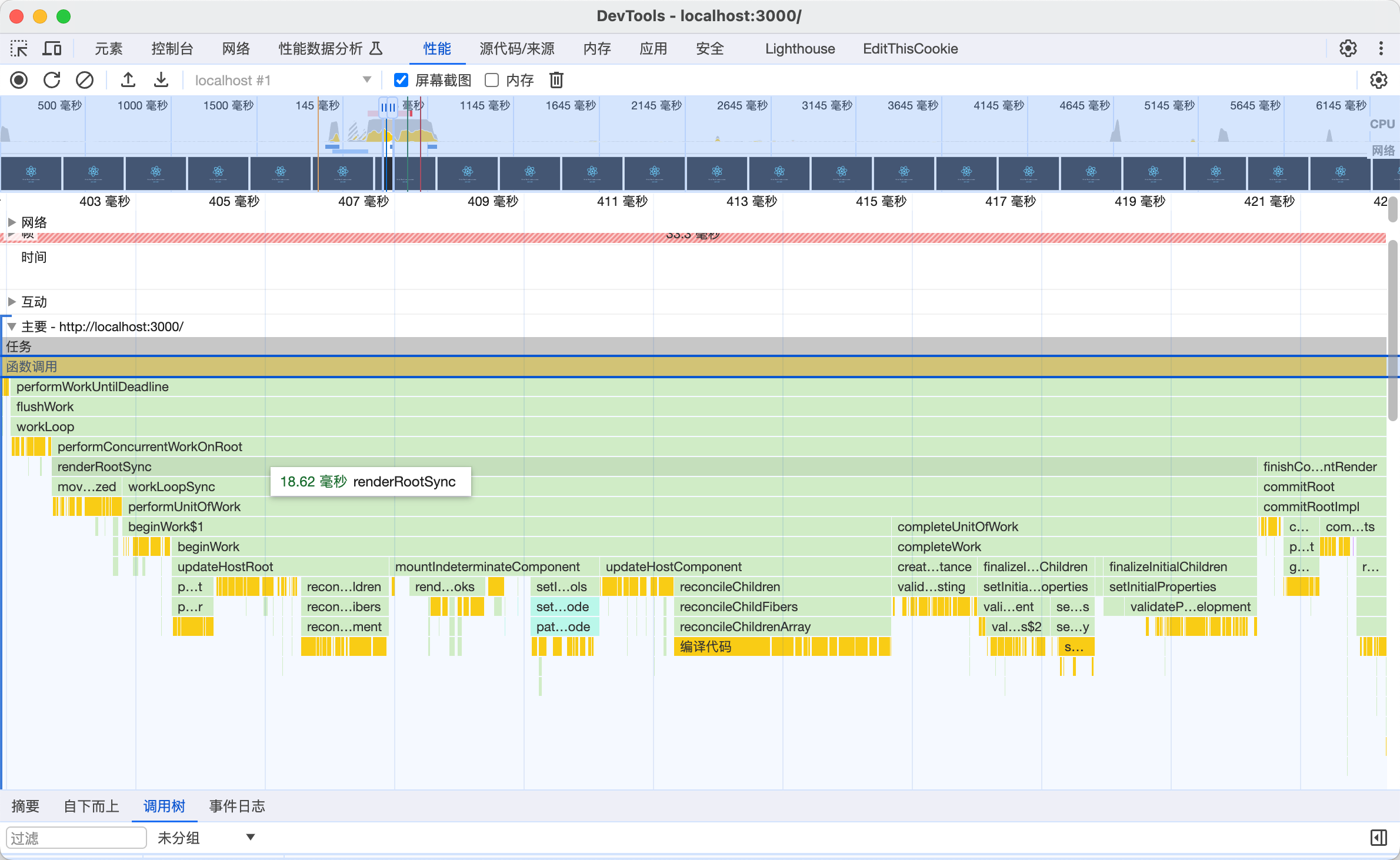Open capture settings gear in toolbar

pyautogui.click(x=1378, y=80)
